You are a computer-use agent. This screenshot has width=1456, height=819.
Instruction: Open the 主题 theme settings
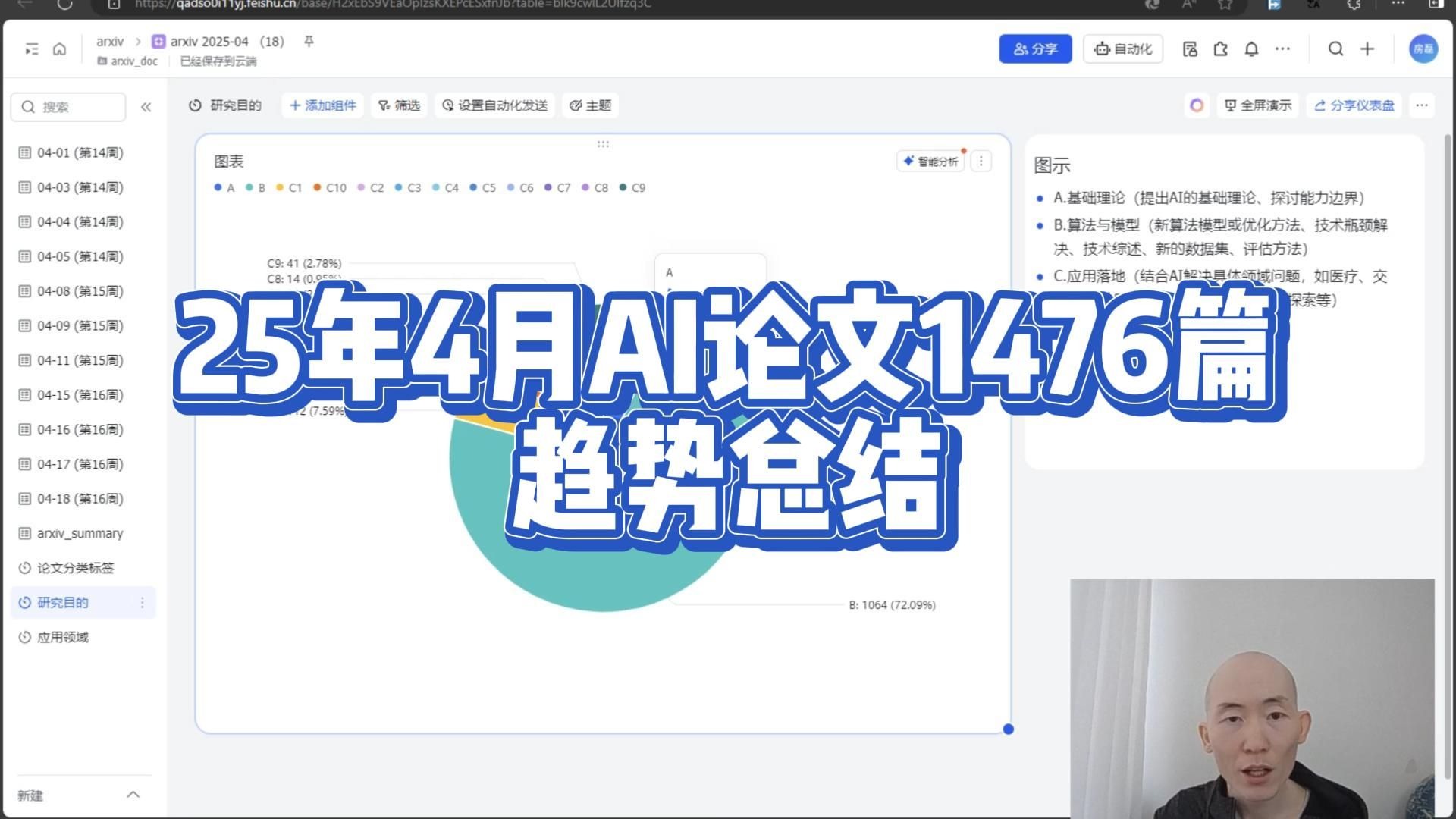pyautogui.click(x=590, y=105)
